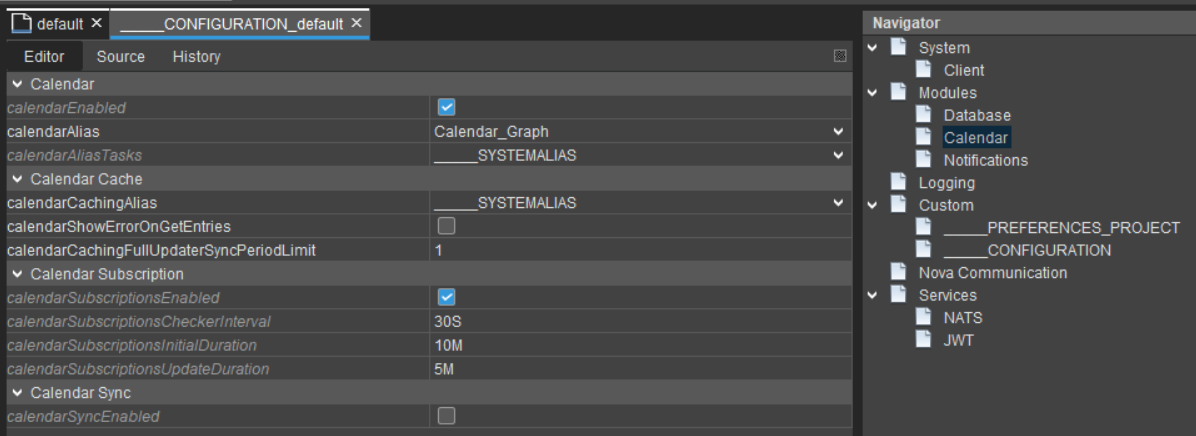Click the document icon next to NATS
The width and height of the screenshot is (1196, 436).
(923, 317)
